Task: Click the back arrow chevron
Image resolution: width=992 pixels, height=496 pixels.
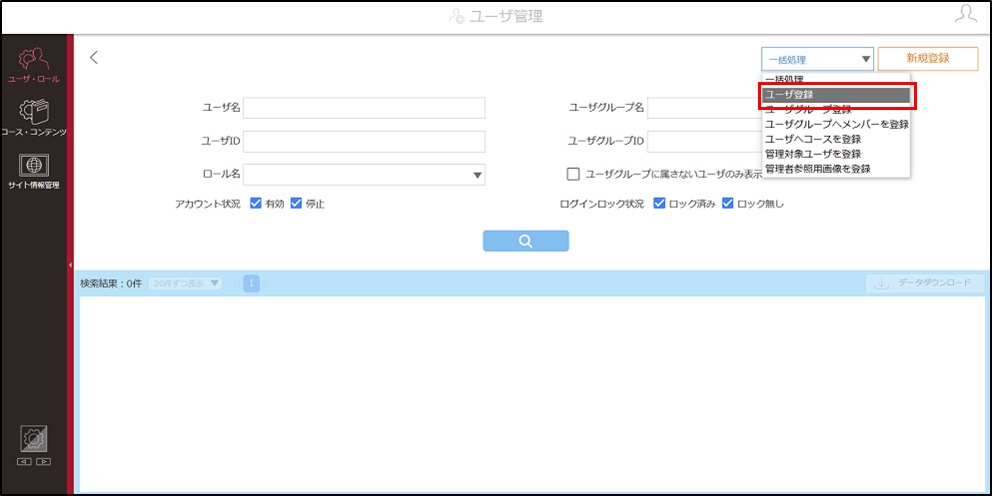Action: click(94, 58)
